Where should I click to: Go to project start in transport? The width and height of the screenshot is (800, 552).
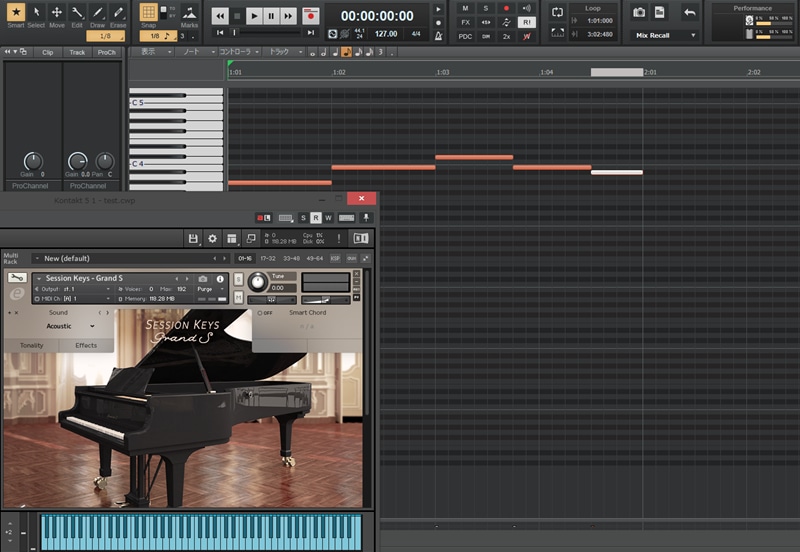(220, 33)
